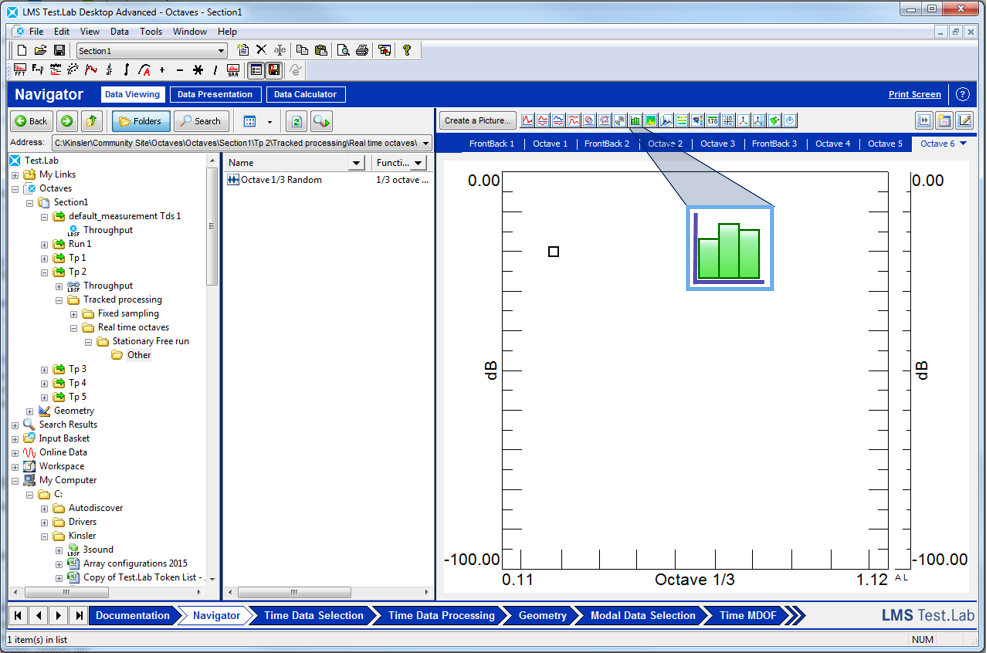Open the Tools menu
Image resolution: width=987 pixels, height=653 pixels.
151,31
